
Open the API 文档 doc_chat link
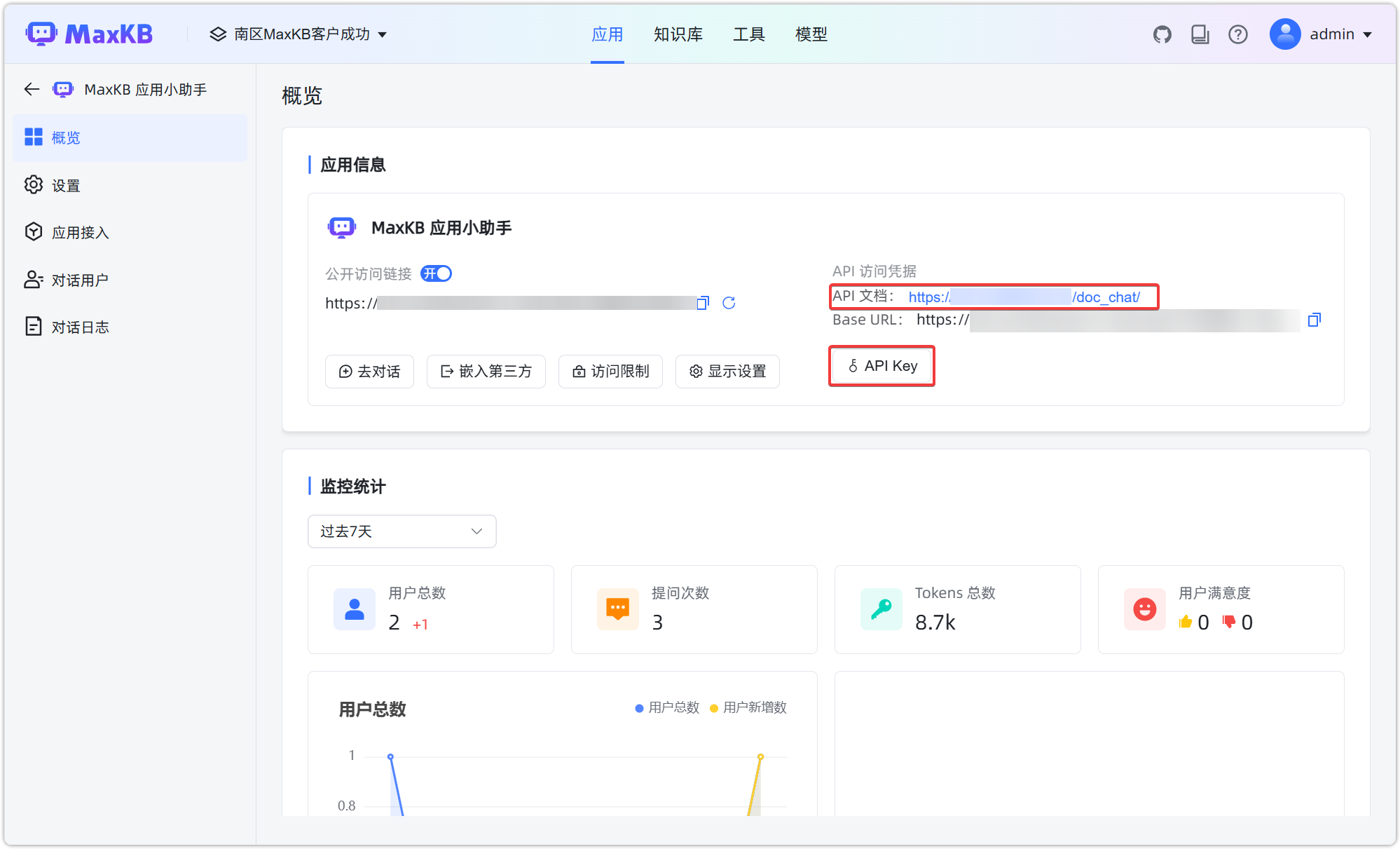point(1024,297)
